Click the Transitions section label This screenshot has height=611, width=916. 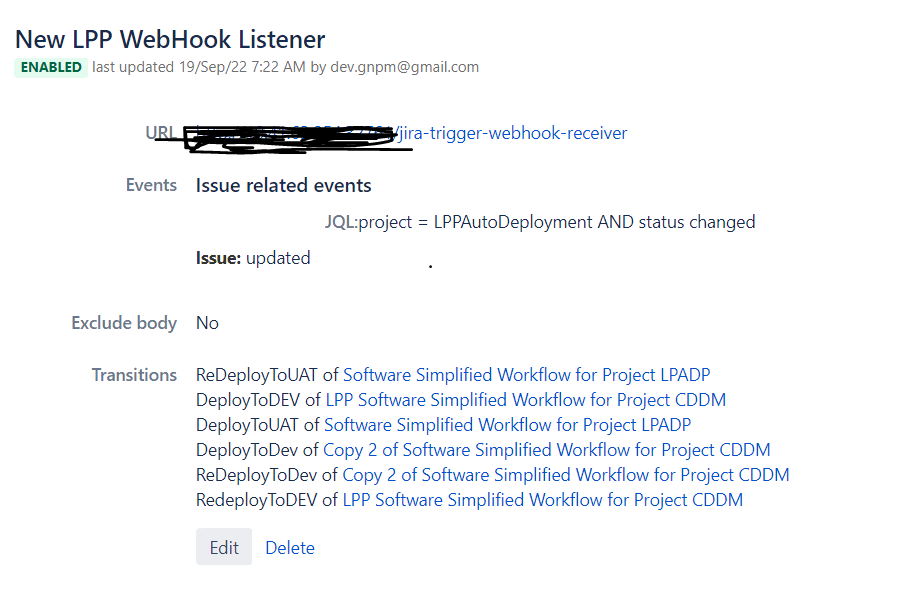pos(134,375)
